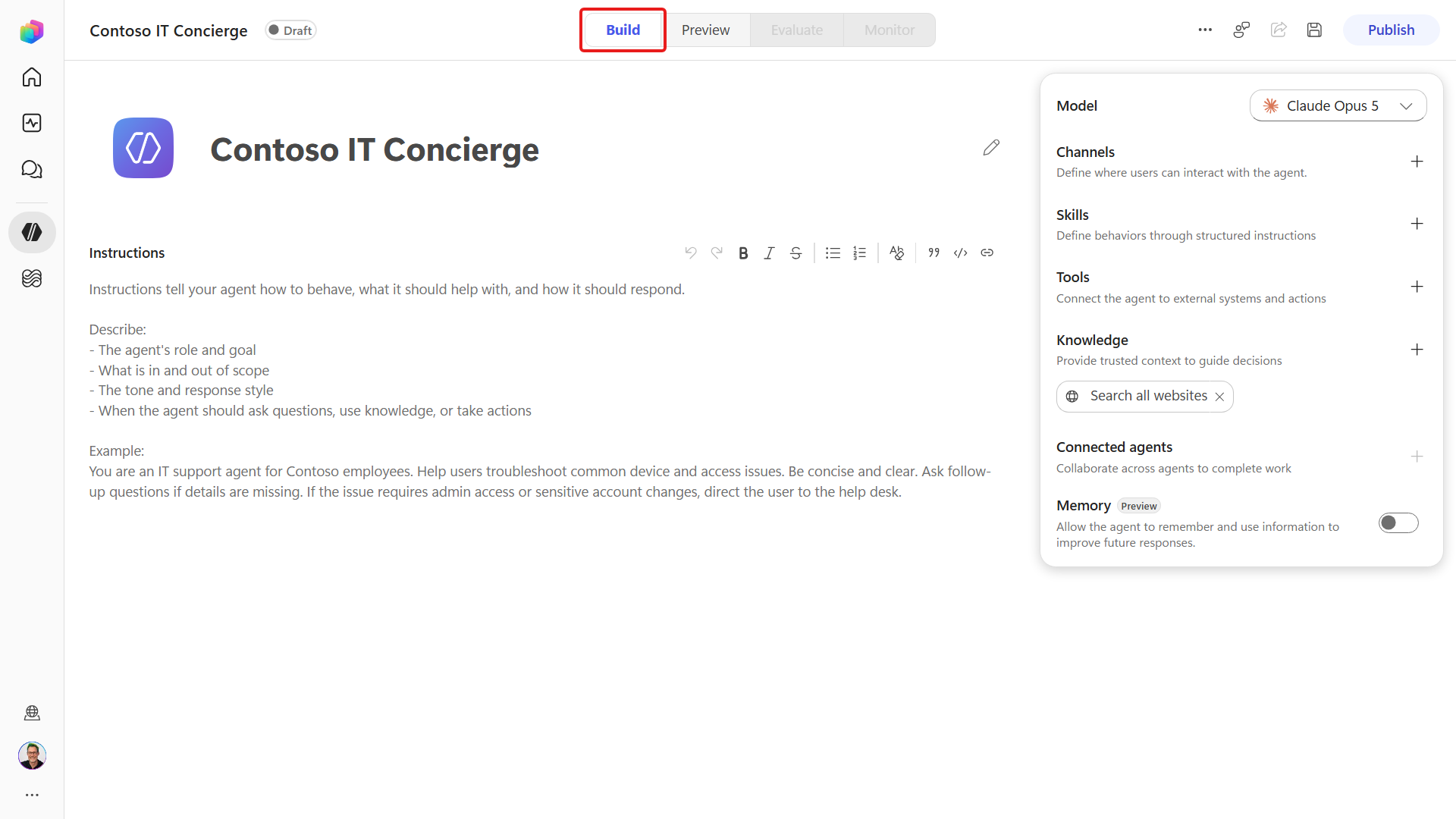Click the agent logo thumbnail
Viewport: 1456px width, 819px height.
(x=143, y=148)
